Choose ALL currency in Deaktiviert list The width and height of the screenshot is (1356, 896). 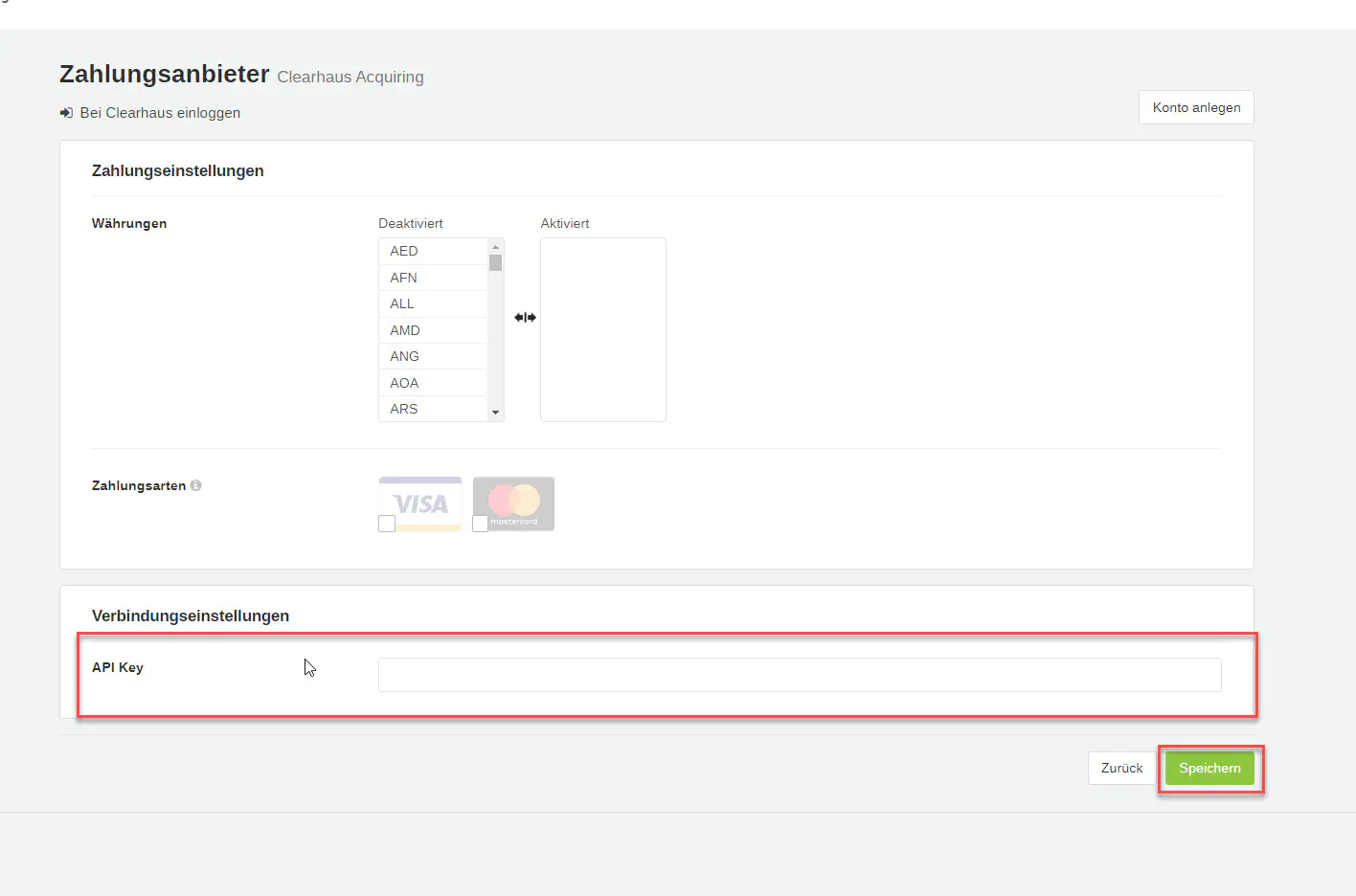[402, 303]
